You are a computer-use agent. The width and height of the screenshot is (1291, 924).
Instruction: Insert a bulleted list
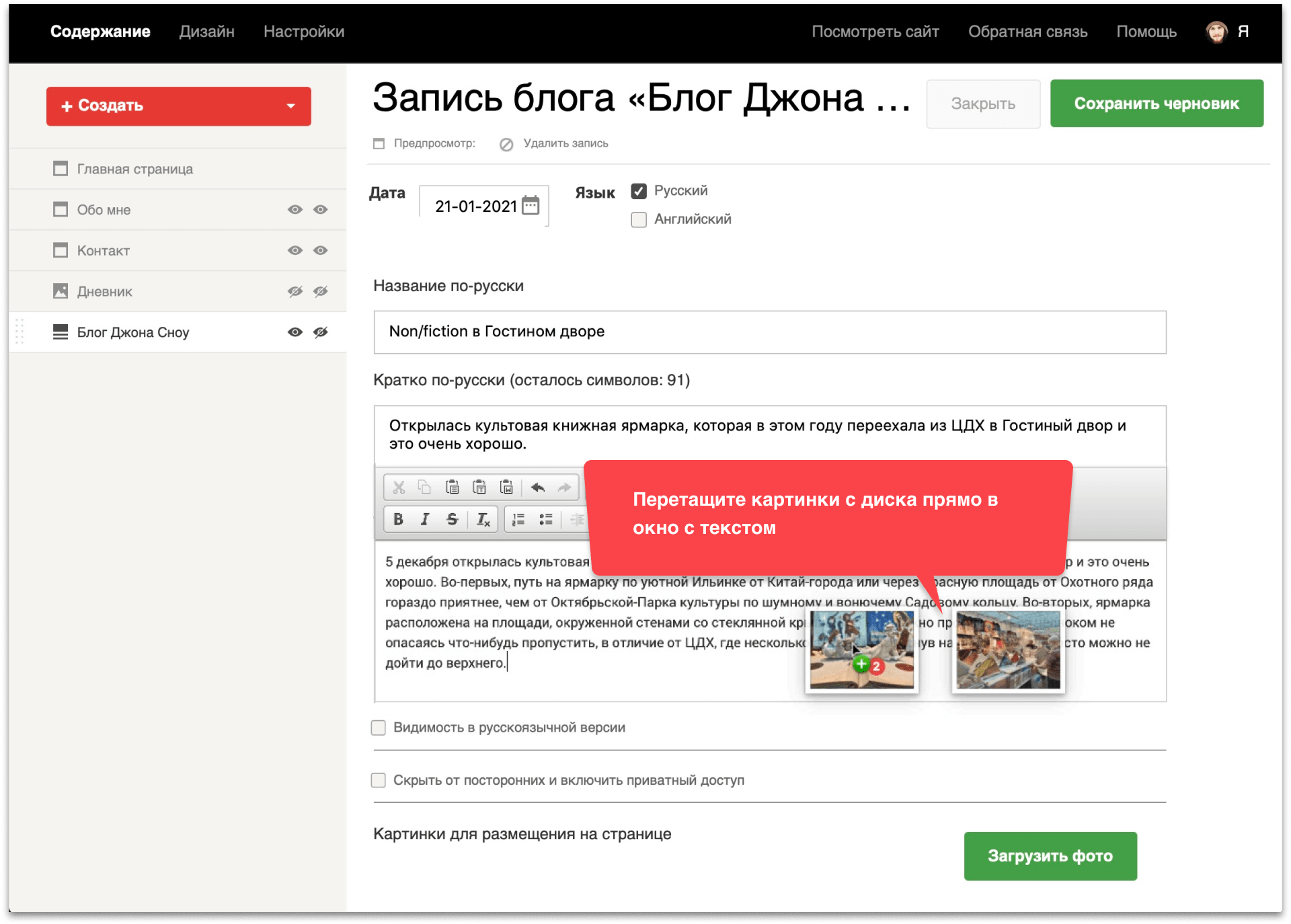[x=545, y=519]
